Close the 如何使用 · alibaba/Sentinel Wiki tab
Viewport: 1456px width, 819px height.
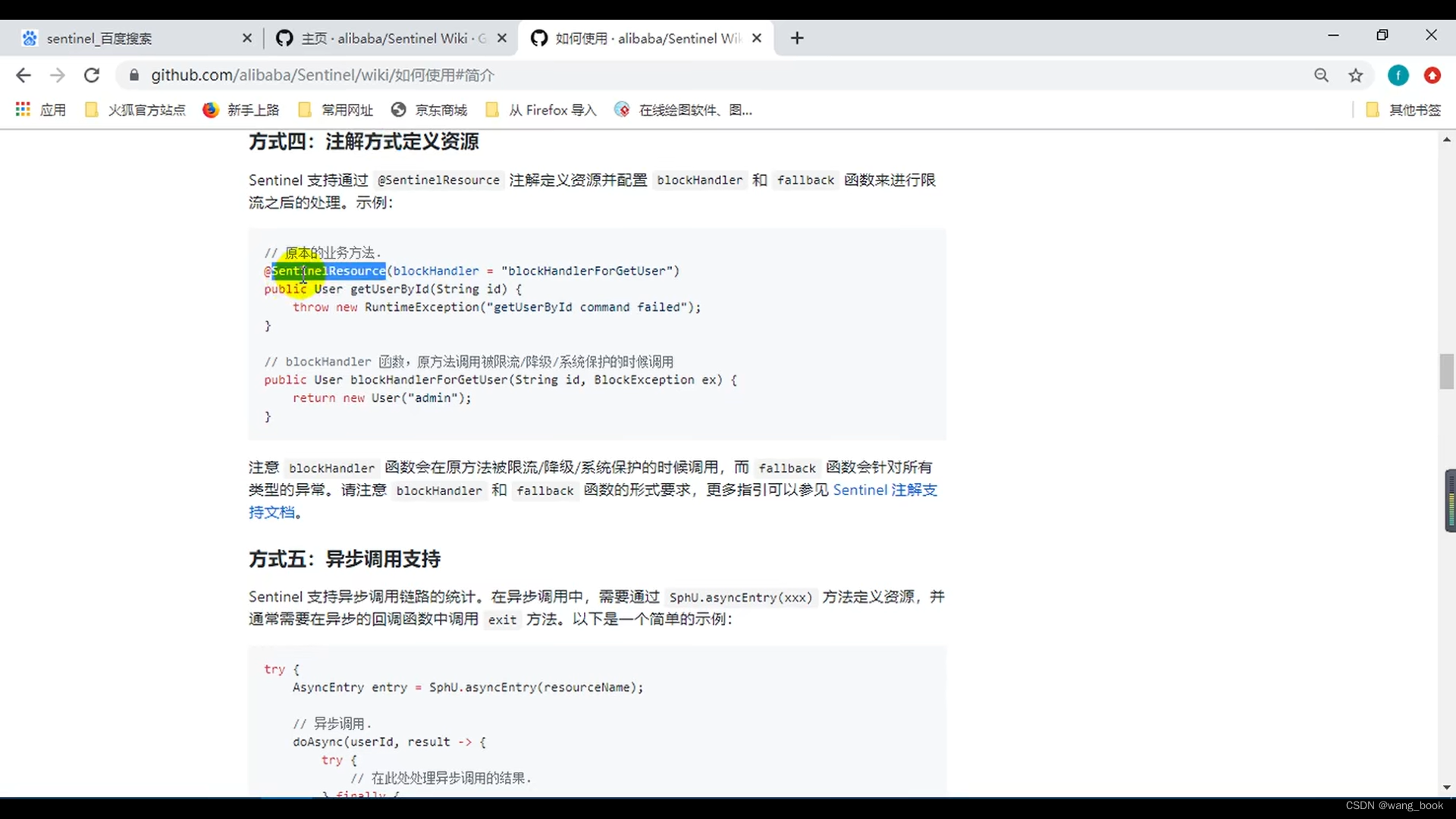pos(756,38)
